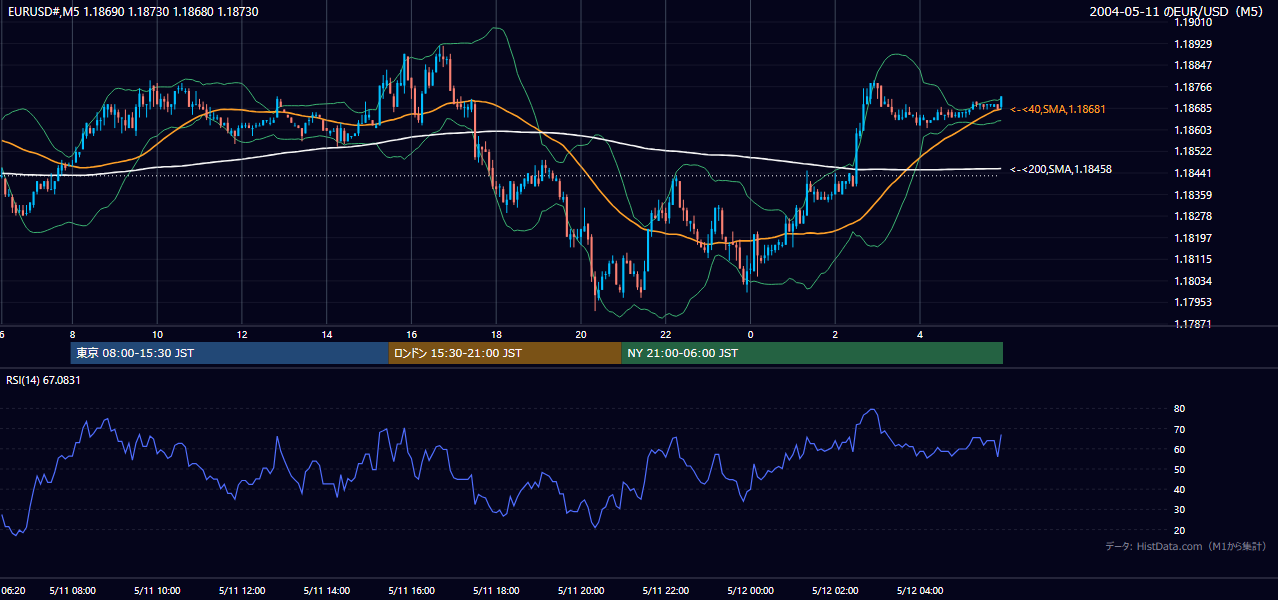Click the 5/11 10:00 time label
This screenshot has height=600, width=1278.
[157, 591]
